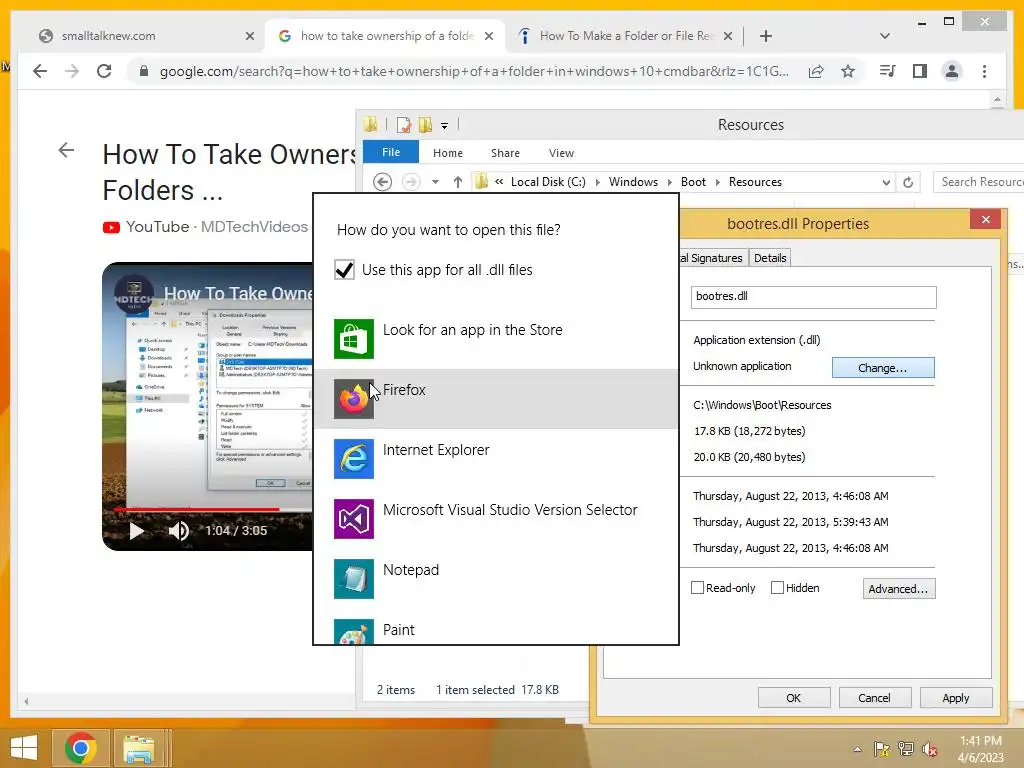Screen dimensions: 1024x768
Task: Click back arrow beside video title
Action: [x=66, y=150]
